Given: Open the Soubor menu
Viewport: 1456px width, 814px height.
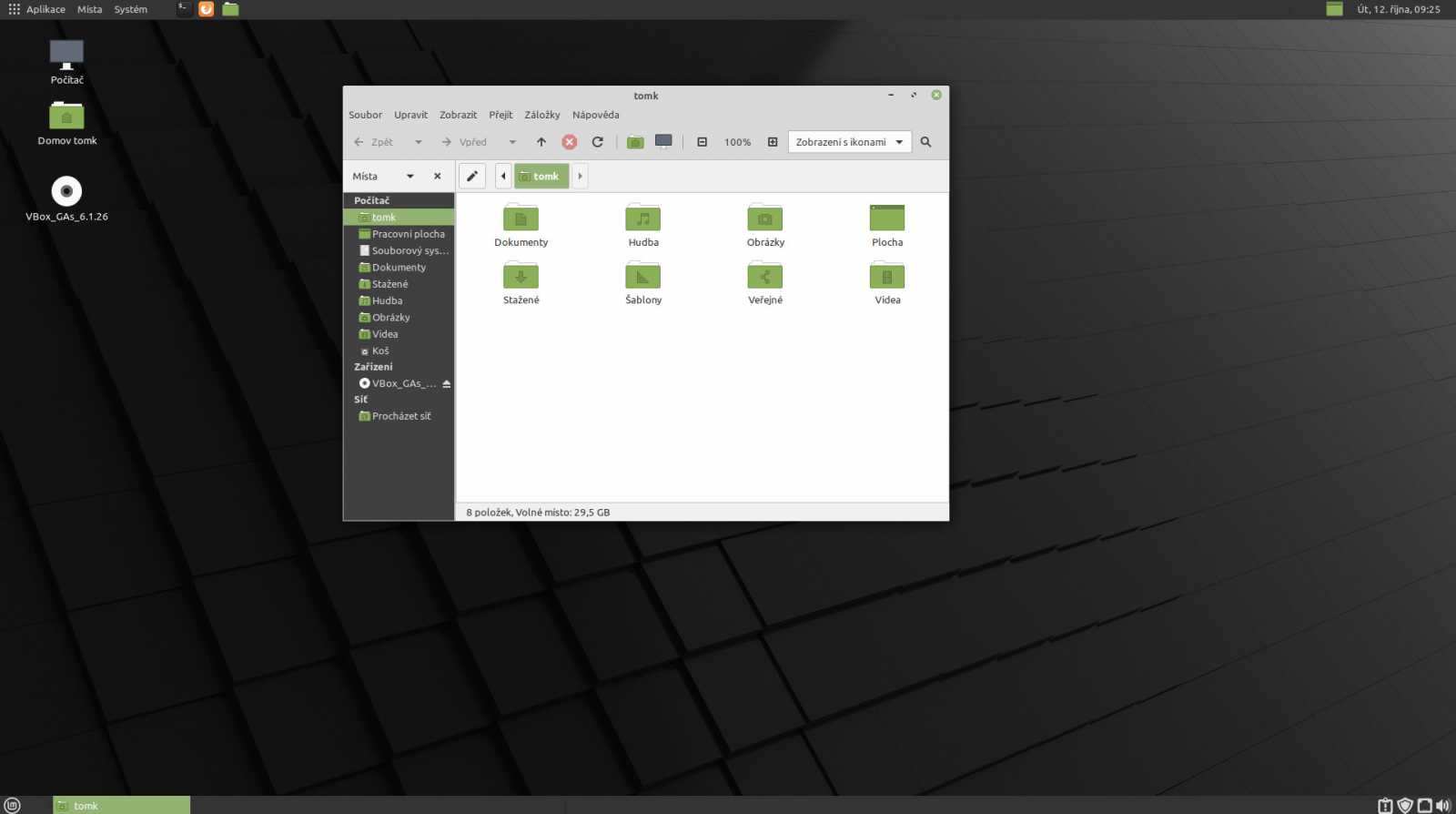Looking at the screenshot, I should tap(365, 115).
